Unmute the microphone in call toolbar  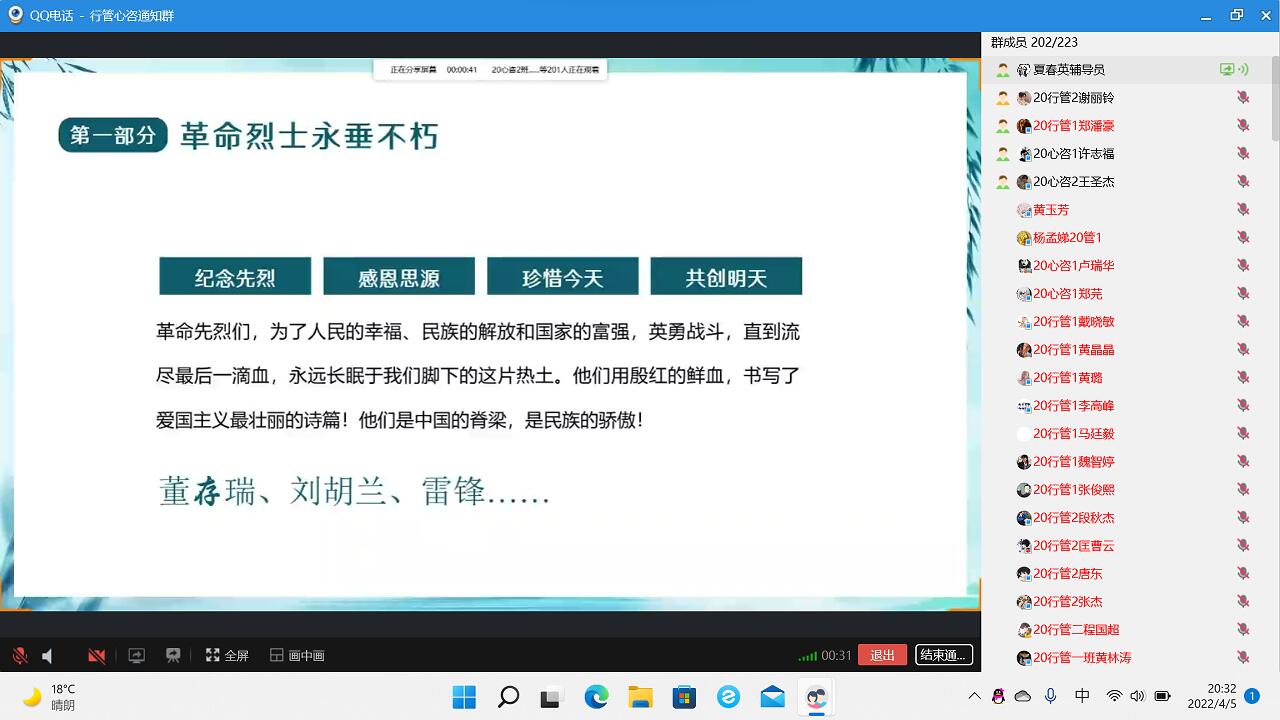coord(19,656)
